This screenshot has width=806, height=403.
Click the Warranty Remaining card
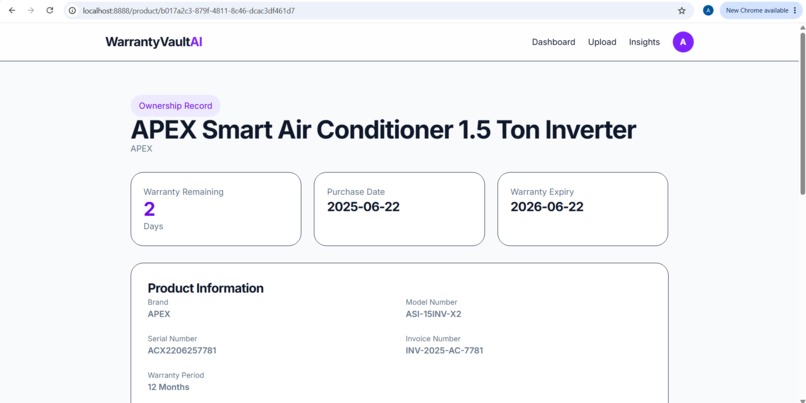216,209
